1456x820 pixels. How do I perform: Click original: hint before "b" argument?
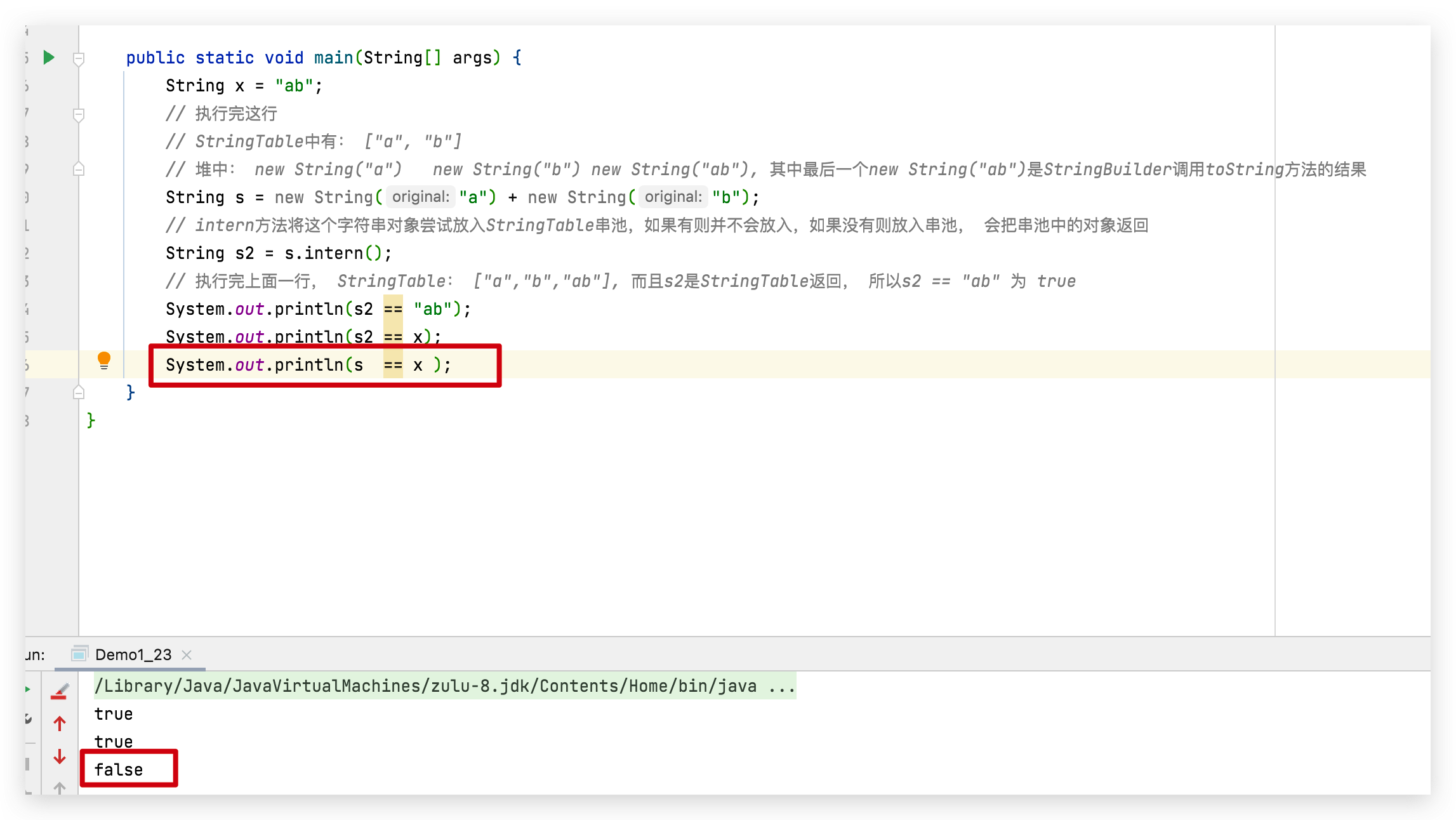[673, 197]
